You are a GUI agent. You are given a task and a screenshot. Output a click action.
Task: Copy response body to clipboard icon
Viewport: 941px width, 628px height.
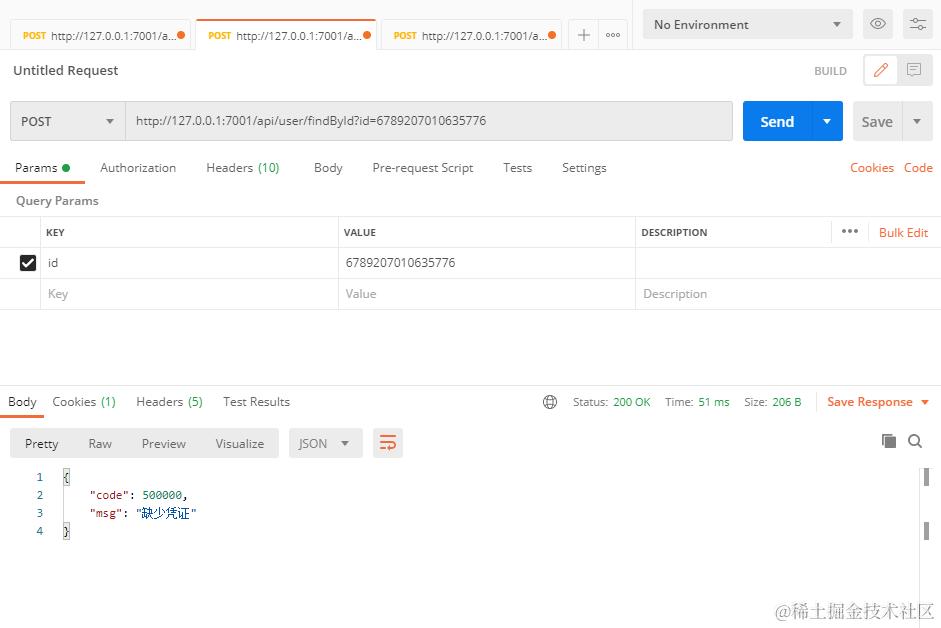pos(889,441)
